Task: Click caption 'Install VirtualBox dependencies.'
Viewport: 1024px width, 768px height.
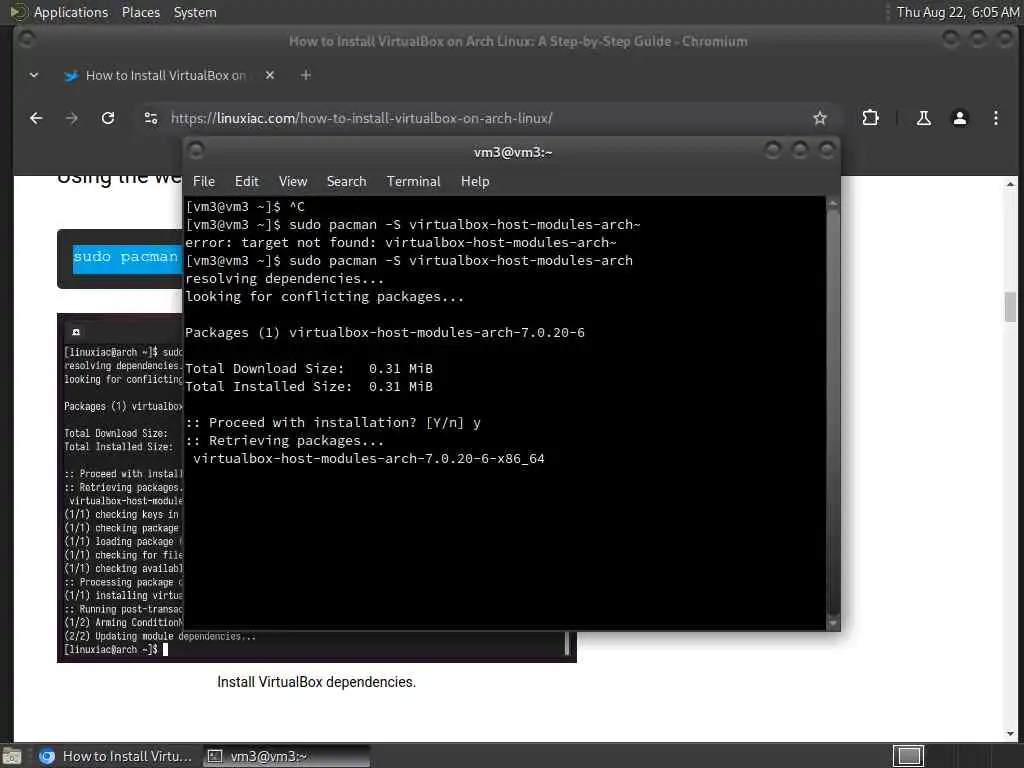Action: click(316, 682)
